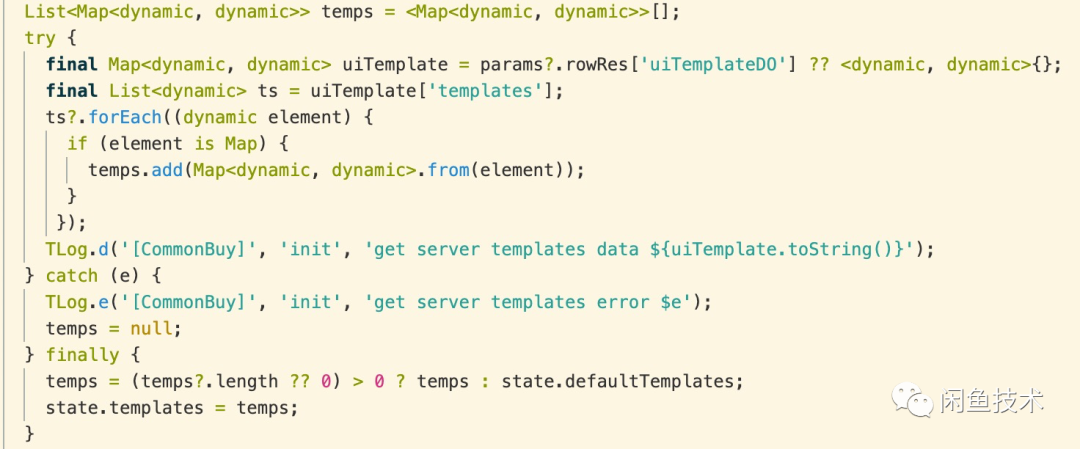
Task: Click the add method on temps
Action: coord(166,170)
